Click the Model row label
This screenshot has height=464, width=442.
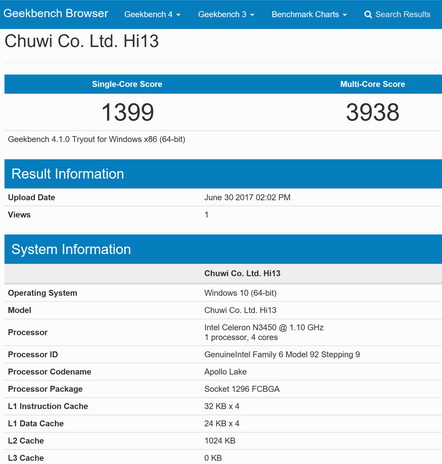pyautogui.click(x=20, y=310)
